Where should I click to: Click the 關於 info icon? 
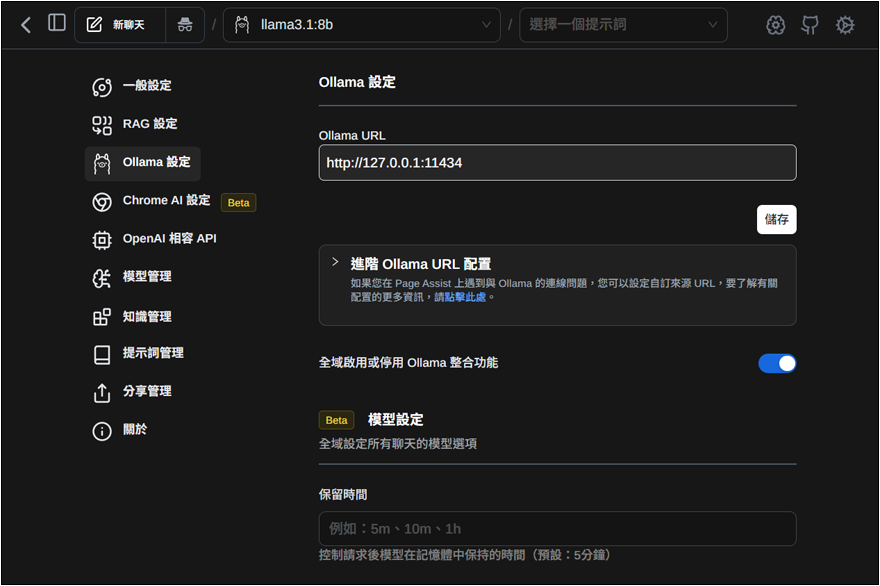pos(102,431)
